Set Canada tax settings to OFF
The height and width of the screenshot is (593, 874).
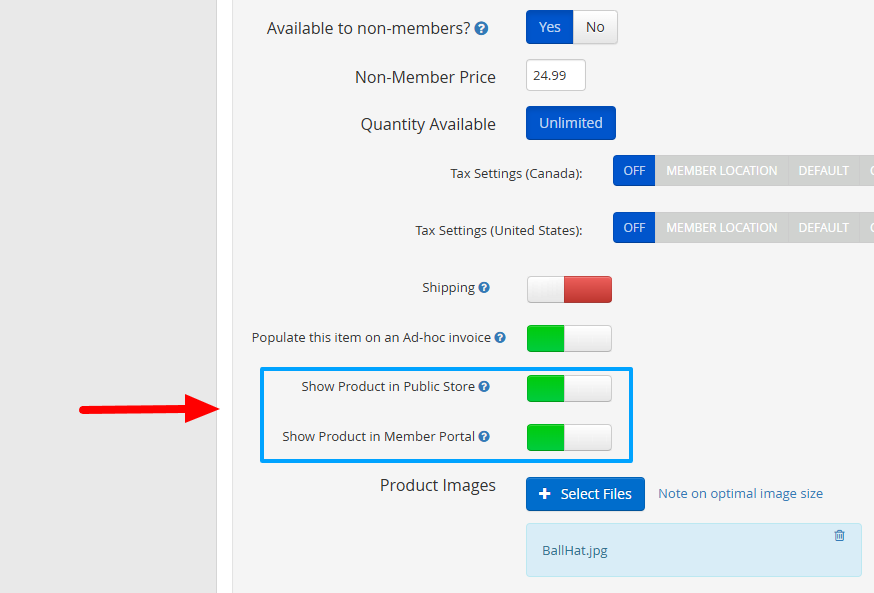tap(634, 171)
